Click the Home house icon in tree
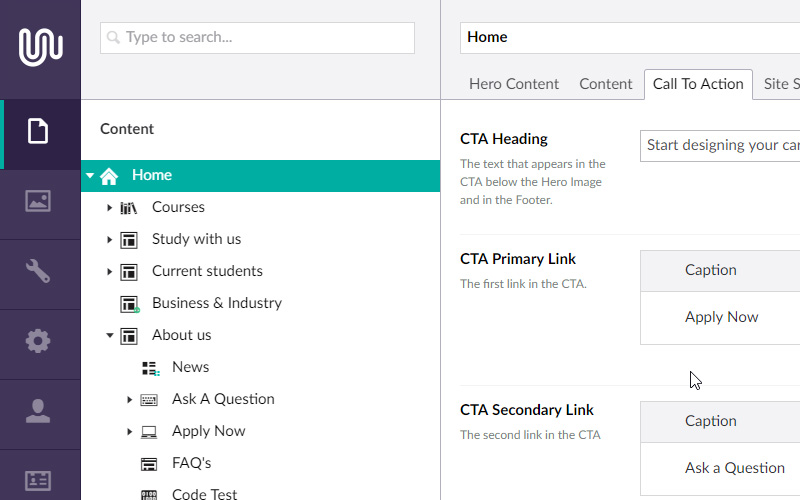The height and width of the screenshot is (500, 800). pyautogui.click(x=109, y=176)
